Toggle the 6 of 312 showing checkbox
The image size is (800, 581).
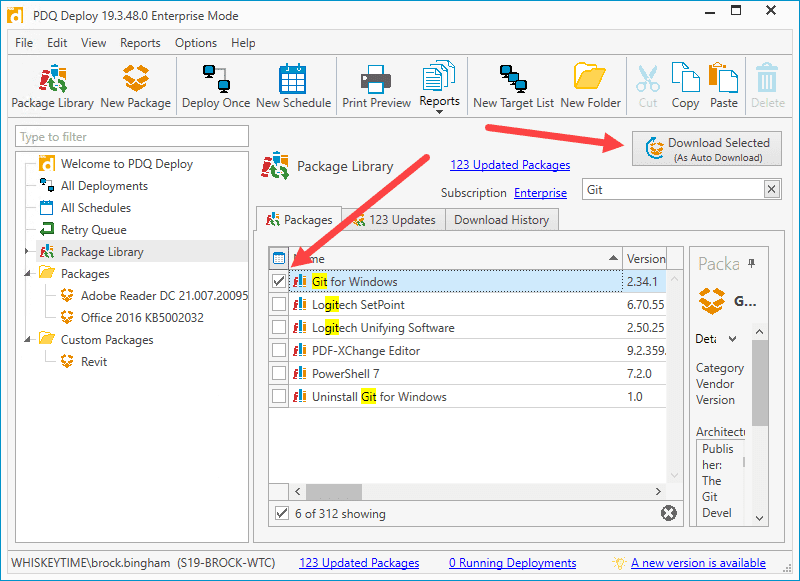[x=282, y=513]
